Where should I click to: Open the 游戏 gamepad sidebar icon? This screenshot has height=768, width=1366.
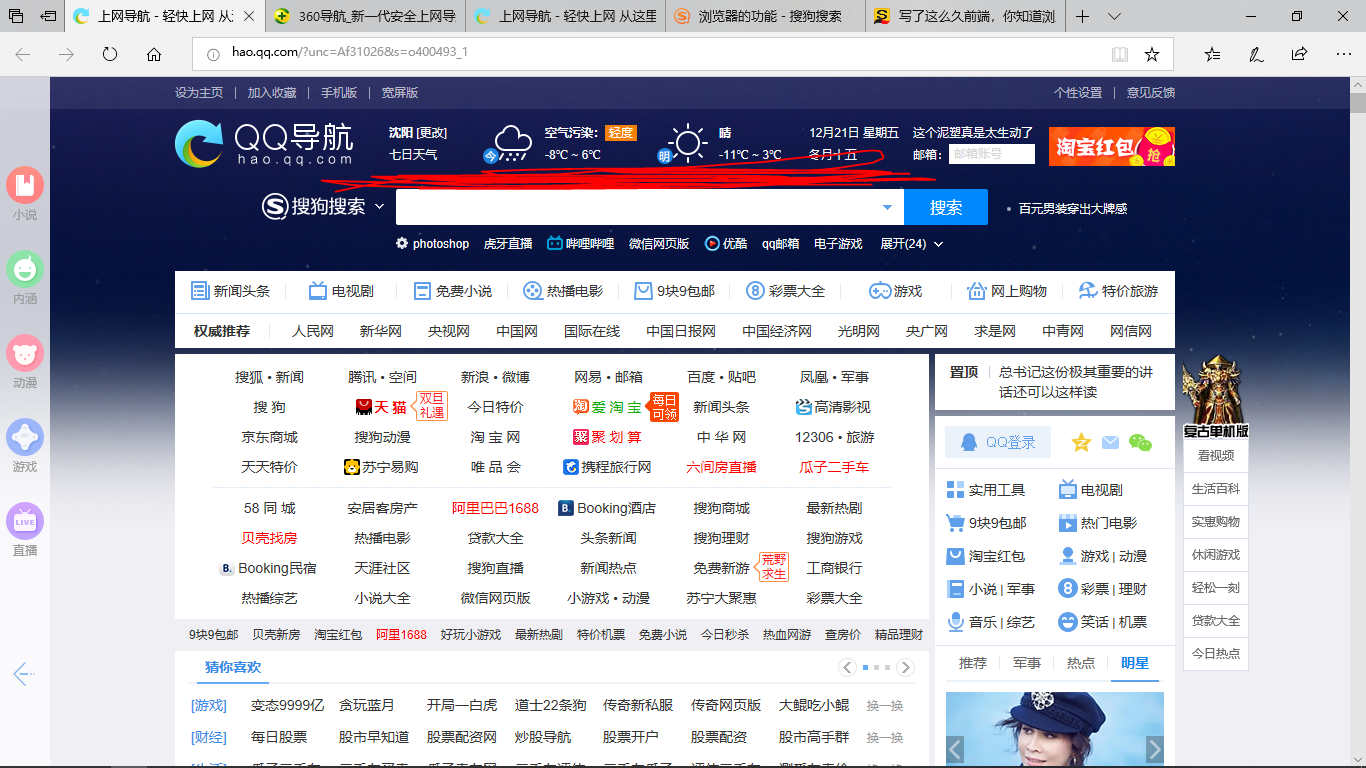25,437
